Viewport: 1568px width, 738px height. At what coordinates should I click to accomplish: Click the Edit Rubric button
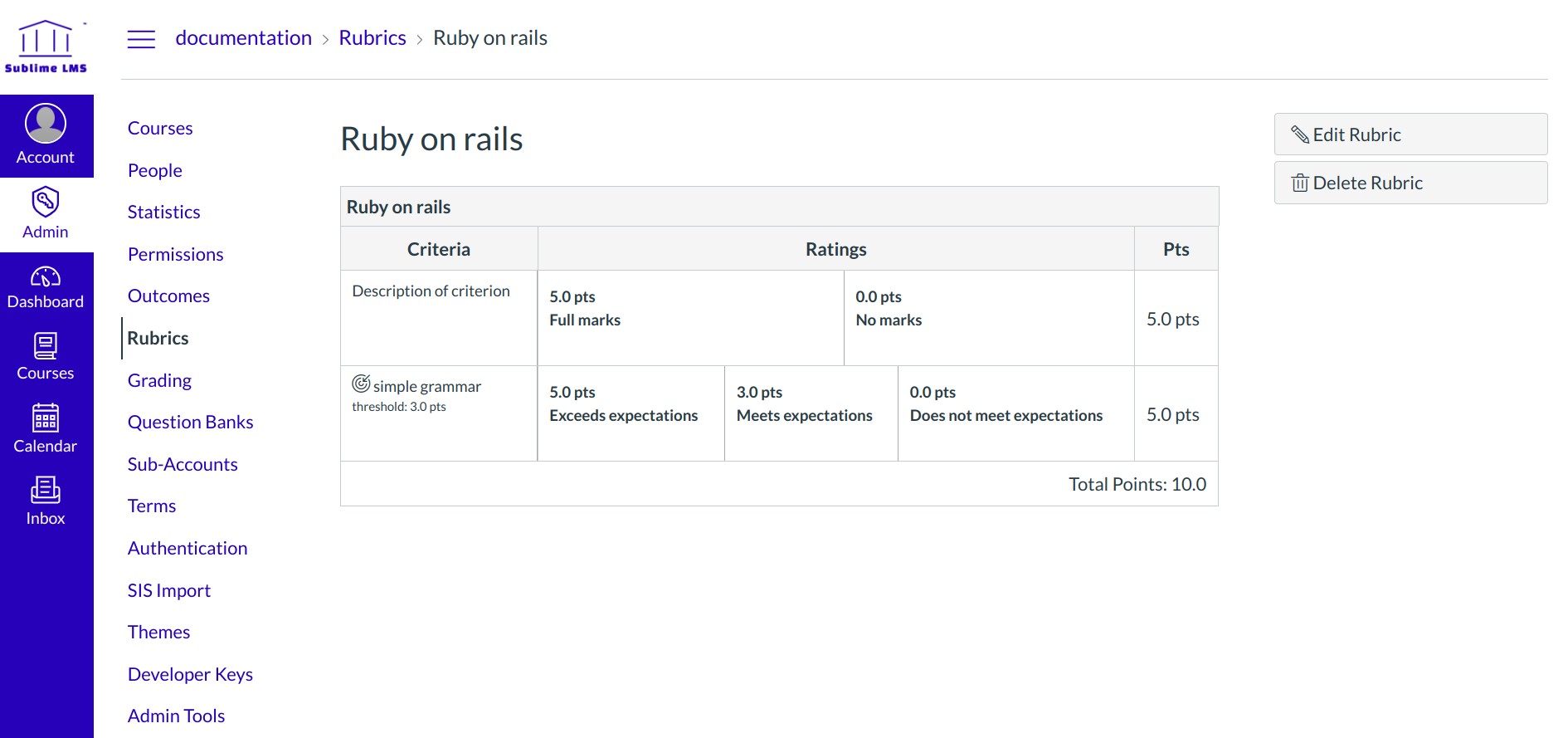[1410, 134]
